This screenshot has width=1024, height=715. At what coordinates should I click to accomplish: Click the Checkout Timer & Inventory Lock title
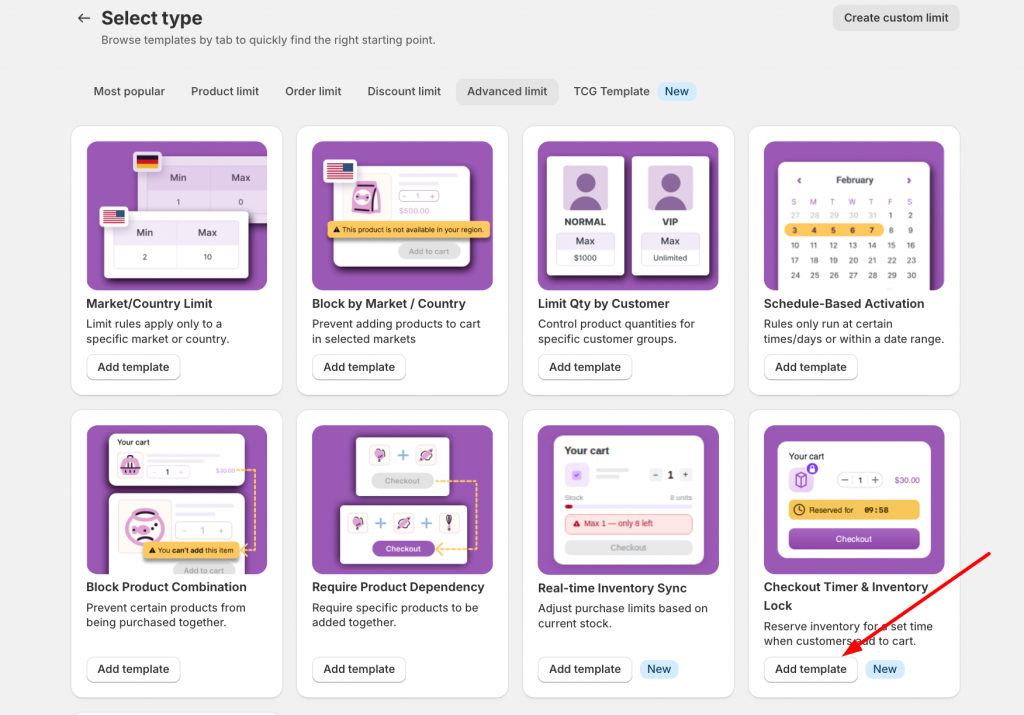click(x=846, y=596)
